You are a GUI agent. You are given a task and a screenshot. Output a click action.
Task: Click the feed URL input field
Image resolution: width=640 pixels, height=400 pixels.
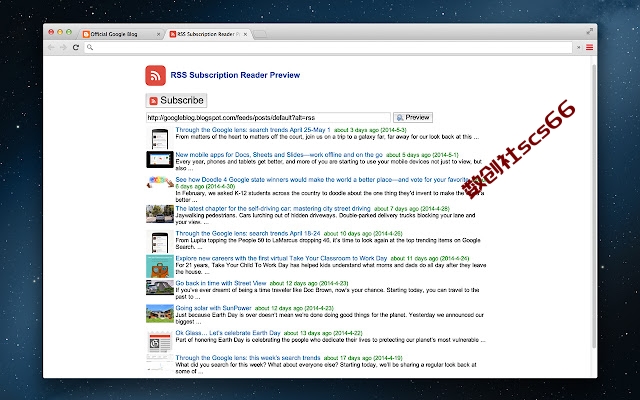click(x=268, y=118)
